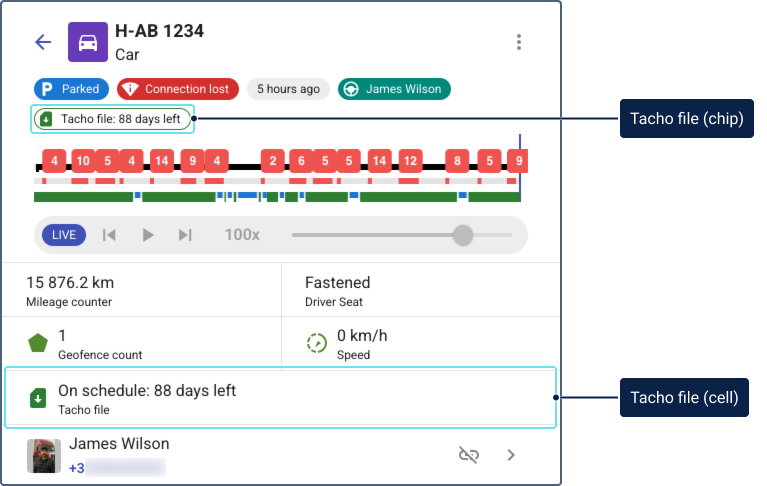The image size is (767, 486).
Task: Select the timeline marker numbered 12
Action: point(410,161)
